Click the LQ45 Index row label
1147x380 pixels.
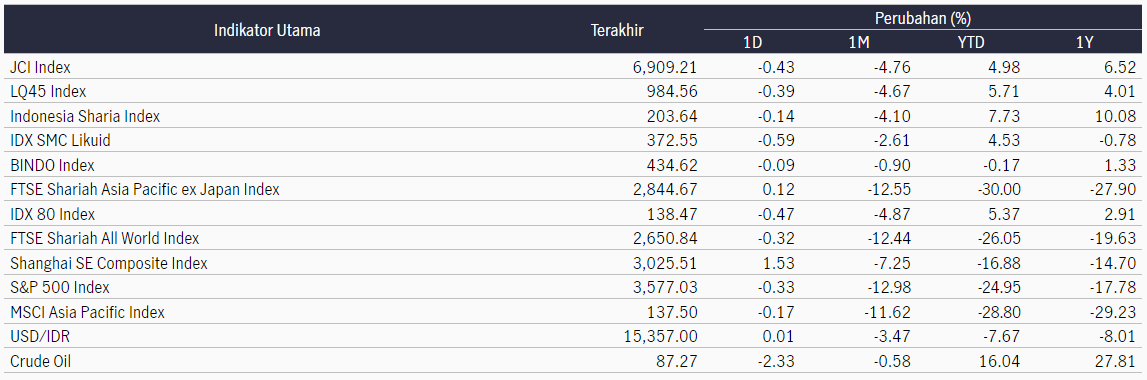point(48,92)
